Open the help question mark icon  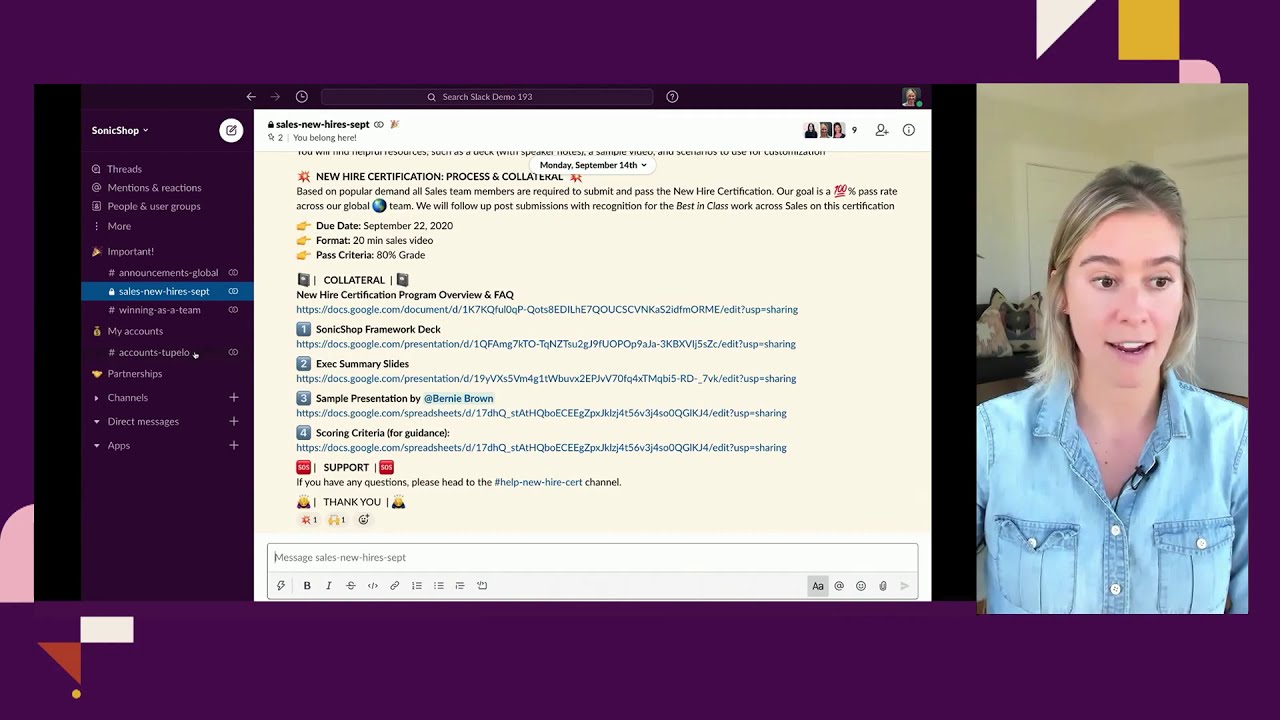coord(672,97)
